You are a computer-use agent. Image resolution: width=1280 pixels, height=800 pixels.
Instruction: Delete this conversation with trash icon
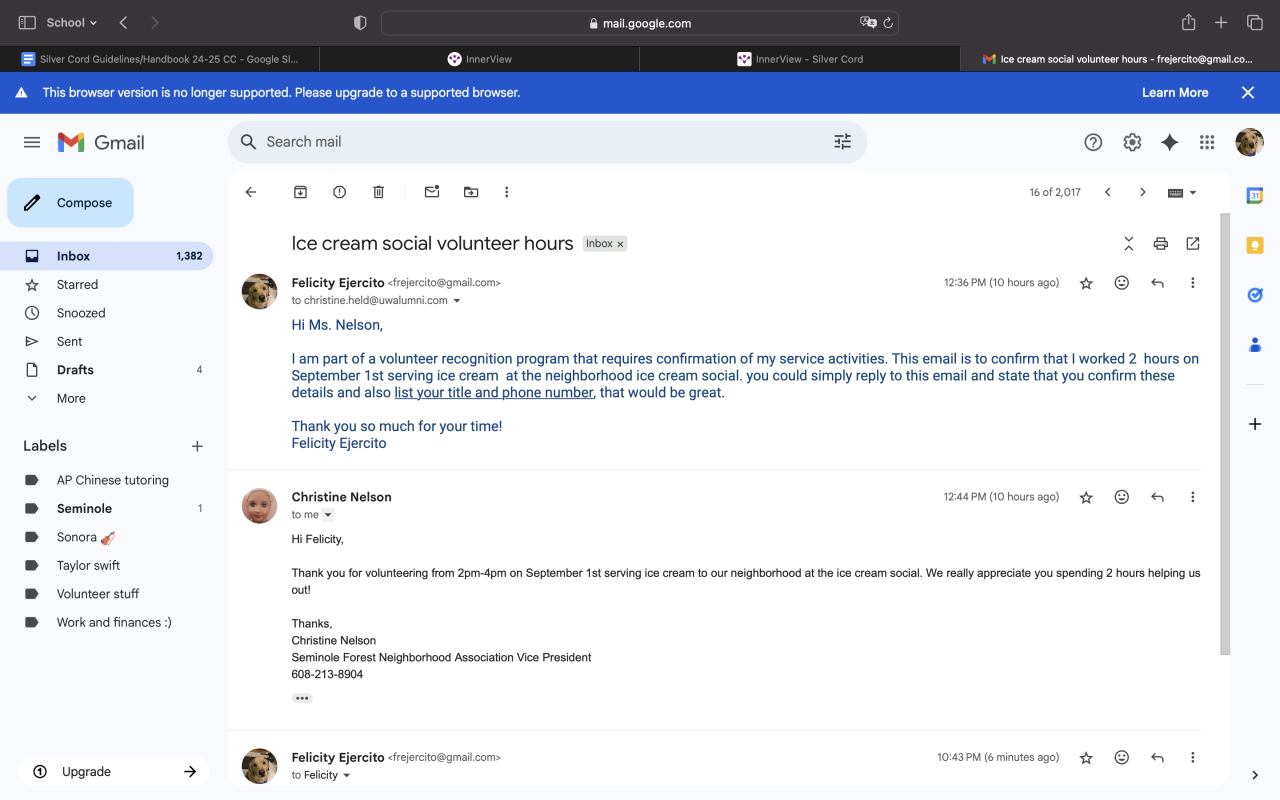click(379, 192)
